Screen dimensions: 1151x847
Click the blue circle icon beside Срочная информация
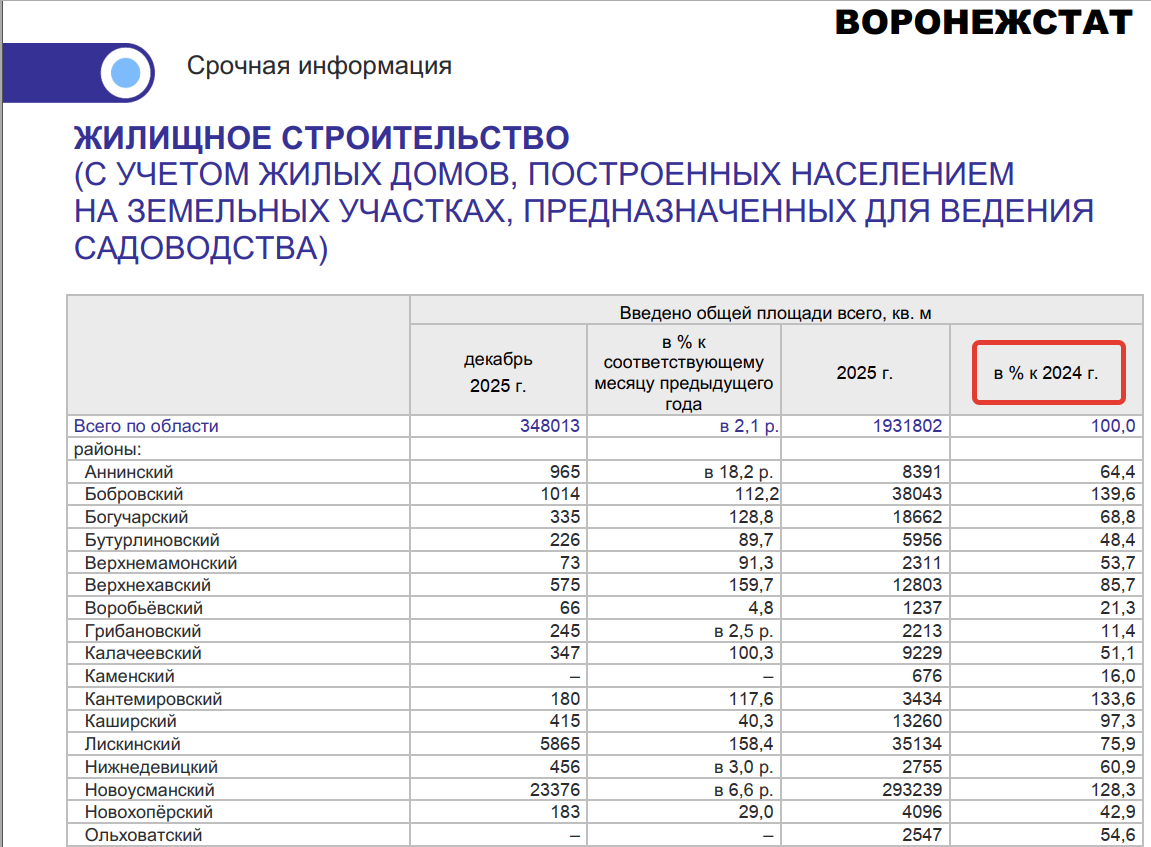125,73
